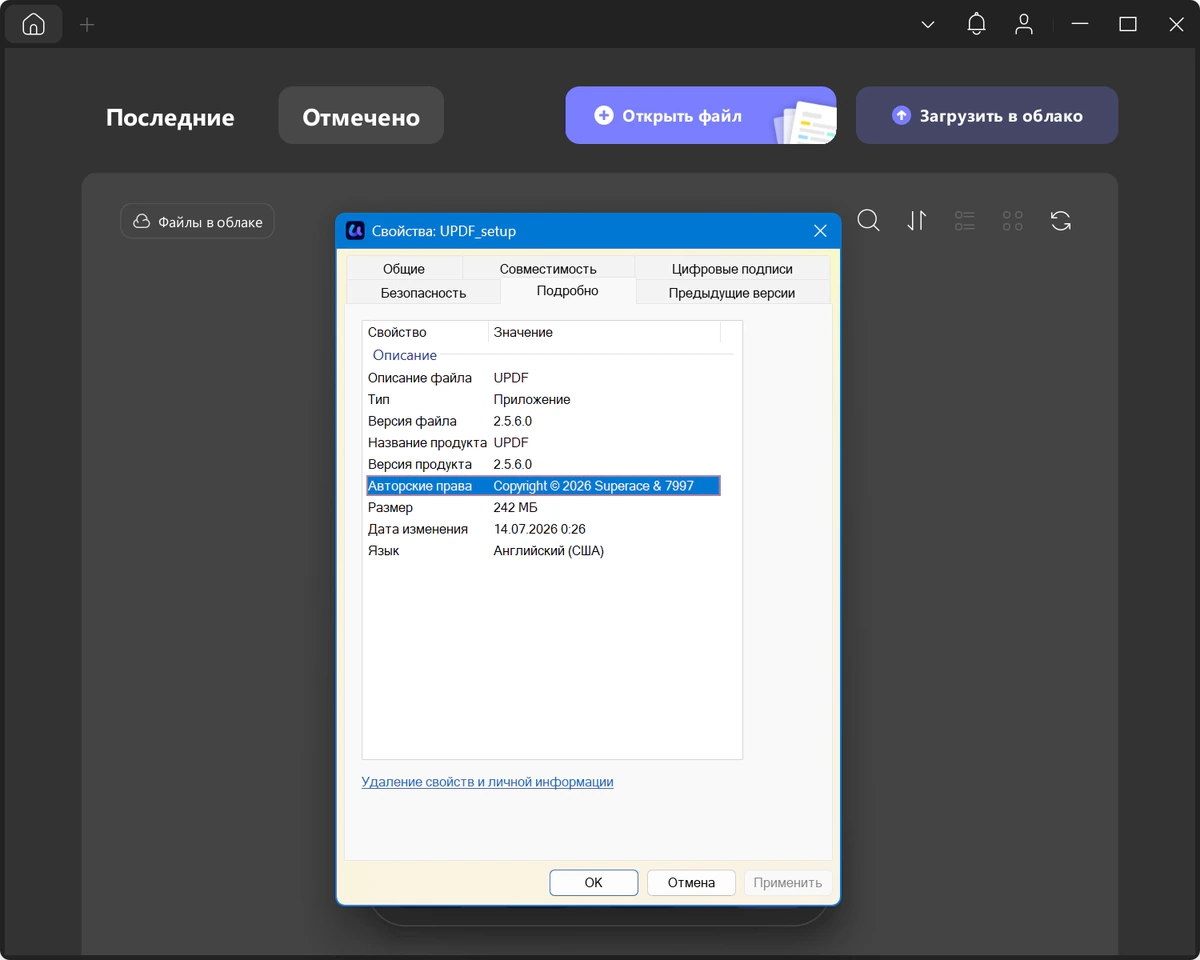Select the Авторские права row
1200x960 pixels.
(x=543, y=486)
